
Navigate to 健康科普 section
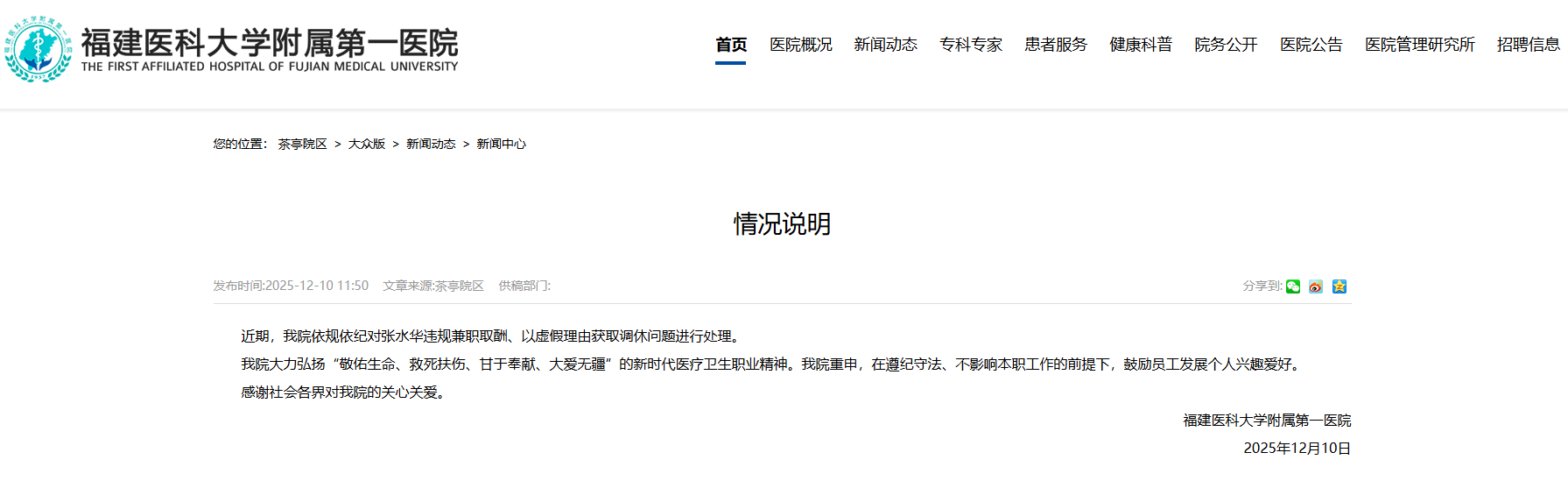(1141, 45)
